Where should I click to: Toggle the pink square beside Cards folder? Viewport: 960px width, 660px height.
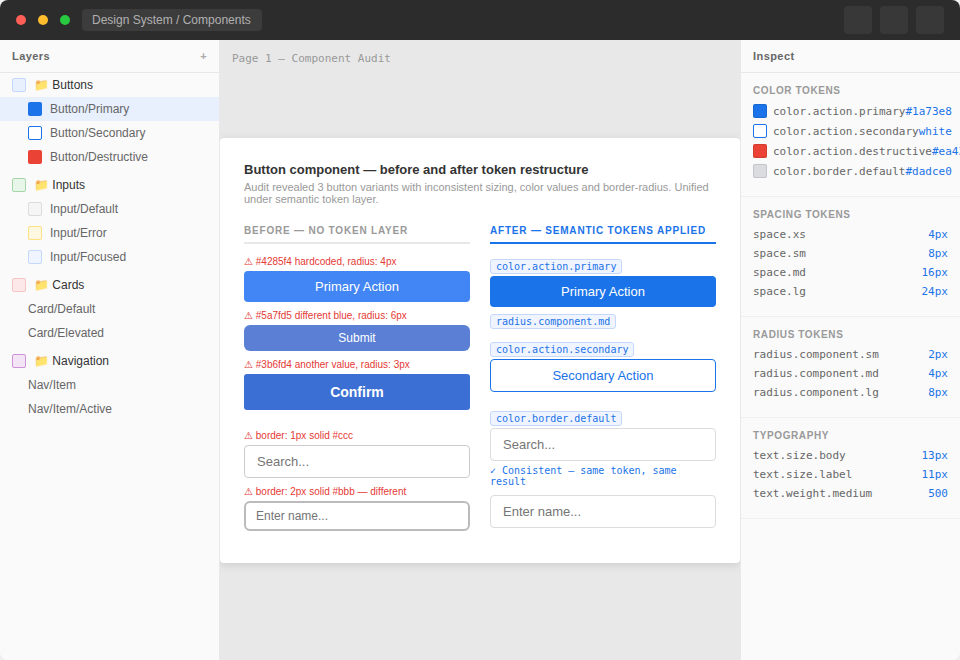tap(19, 285)
